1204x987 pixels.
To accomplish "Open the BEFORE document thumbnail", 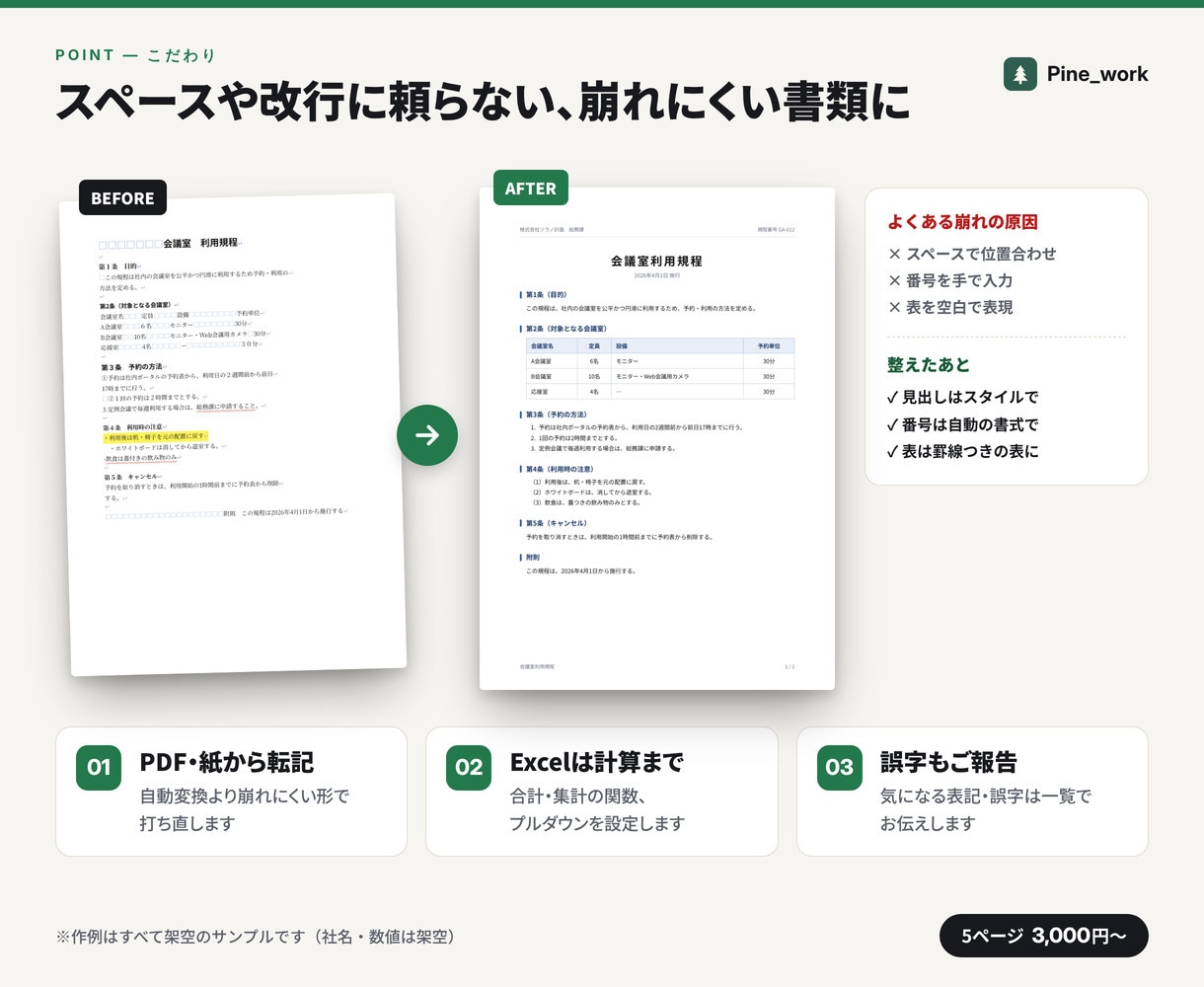I will pos(233,434).
